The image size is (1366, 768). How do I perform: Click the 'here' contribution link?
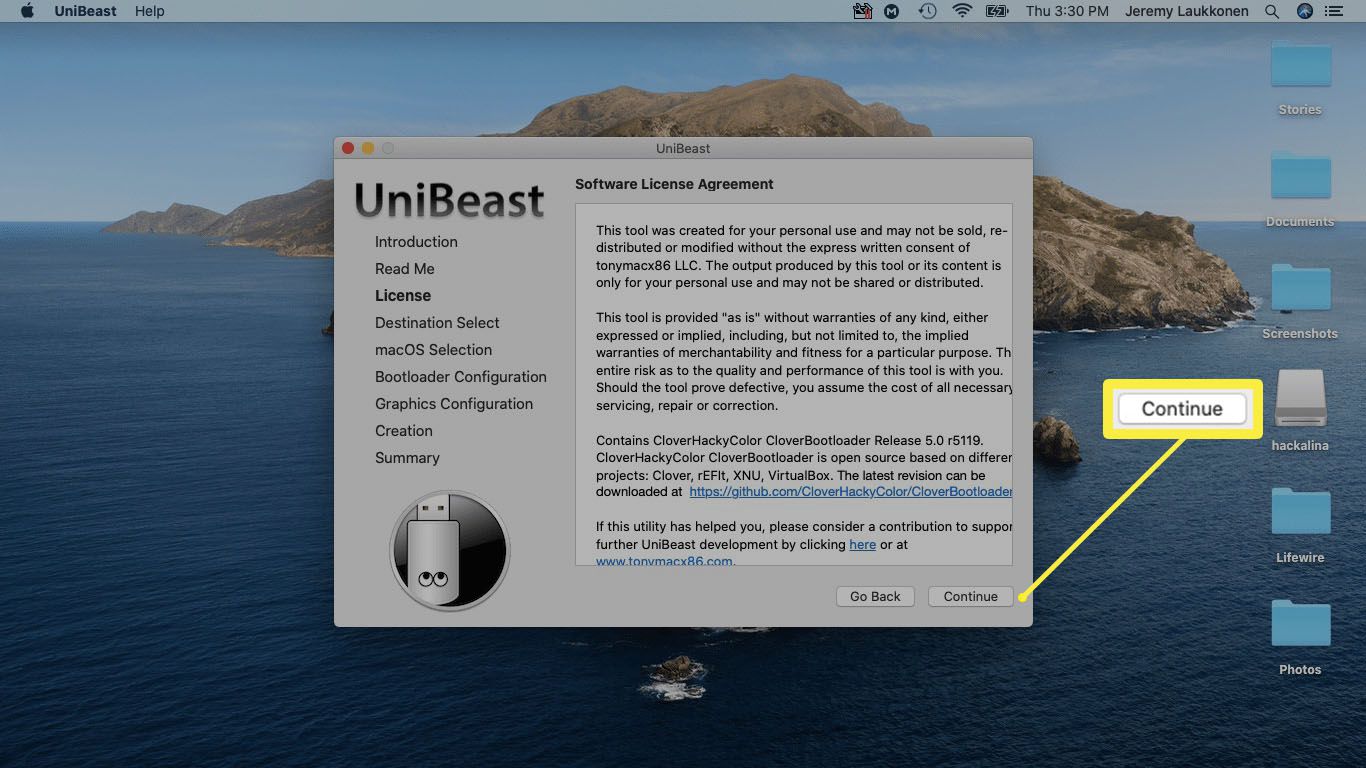pyautogui.click(x=862, y=545)
